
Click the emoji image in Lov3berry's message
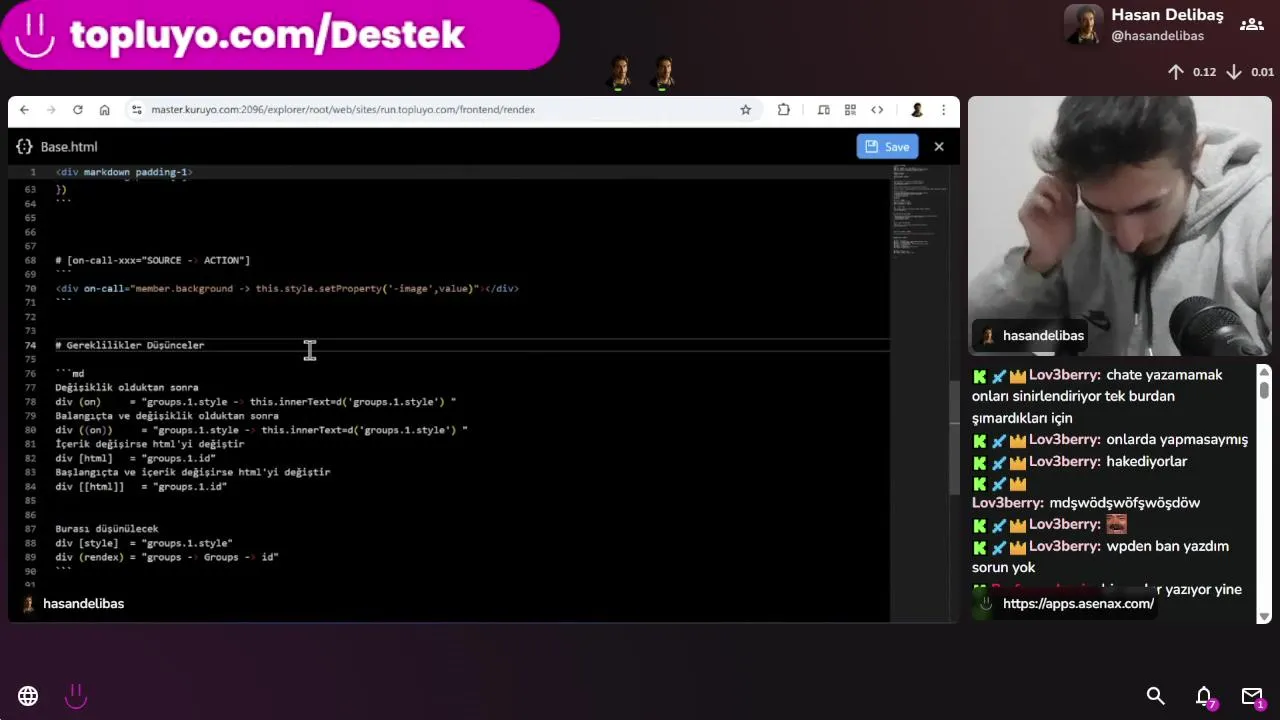[1116, 525]
